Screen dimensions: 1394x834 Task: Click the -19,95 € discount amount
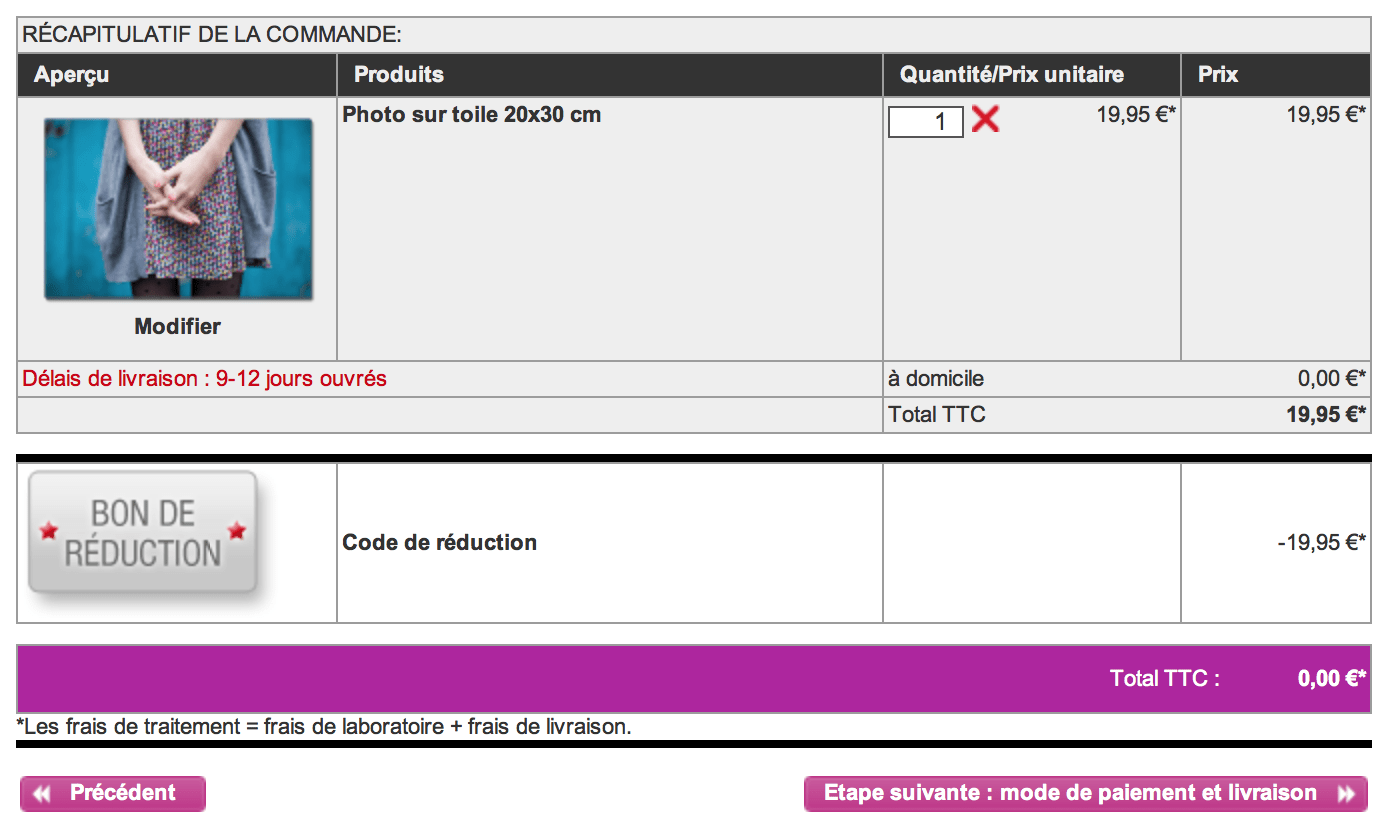pyautogui.click(x=1322, y=542)
